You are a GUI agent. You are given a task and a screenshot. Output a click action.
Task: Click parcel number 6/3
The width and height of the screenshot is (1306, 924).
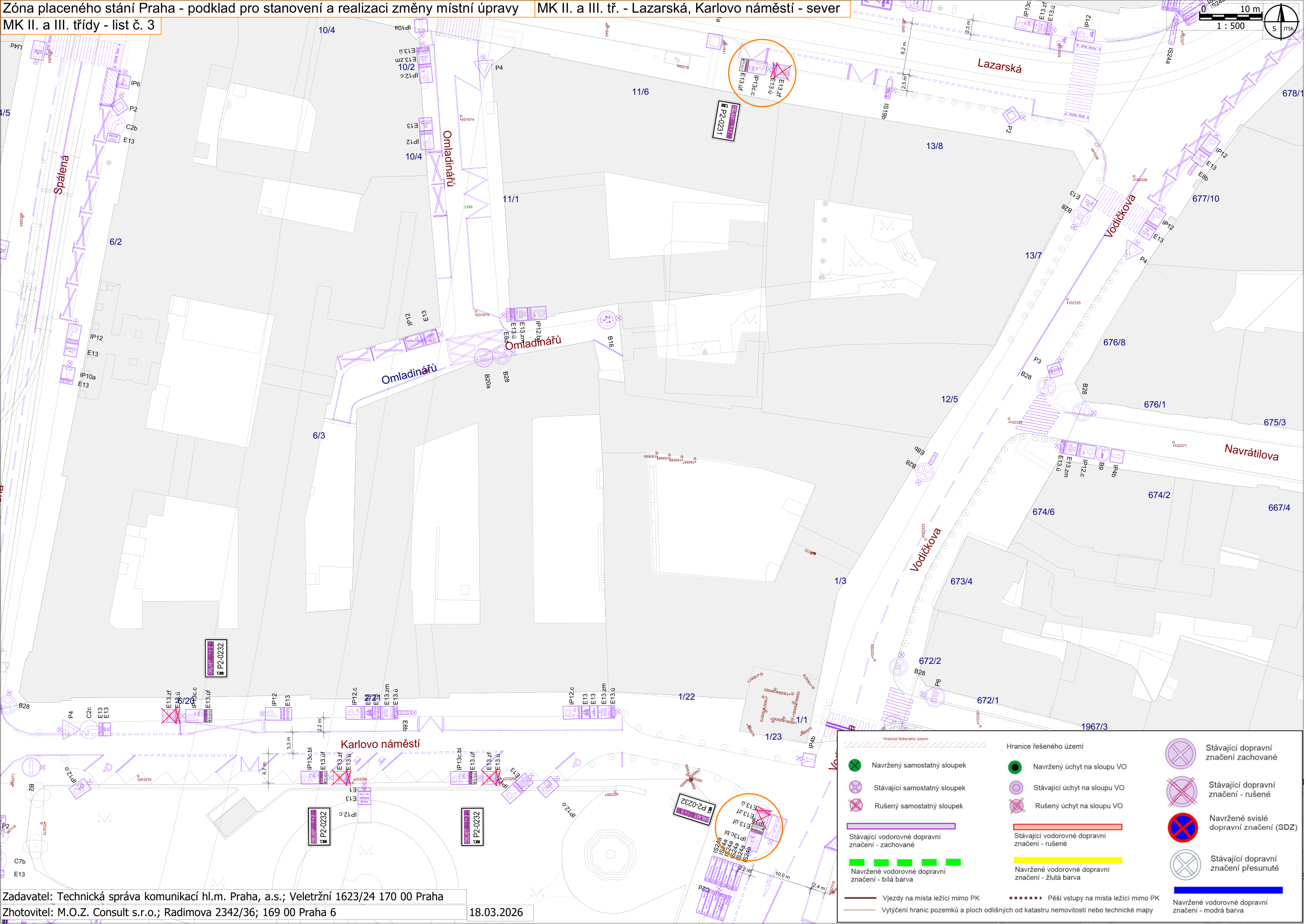tap(319, 435)
